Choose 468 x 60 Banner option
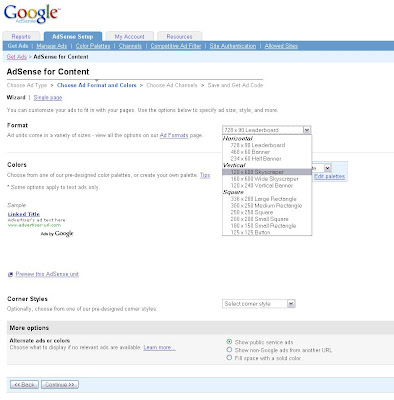 tap(250, 152)
